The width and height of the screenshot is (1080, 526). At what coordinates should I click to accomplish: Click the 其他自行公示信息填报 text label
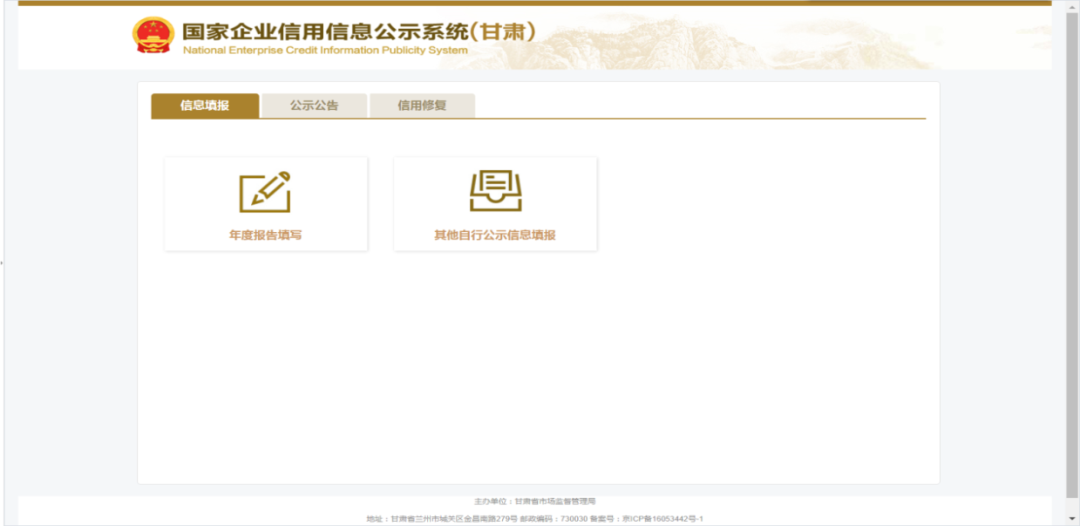(495, 236)
